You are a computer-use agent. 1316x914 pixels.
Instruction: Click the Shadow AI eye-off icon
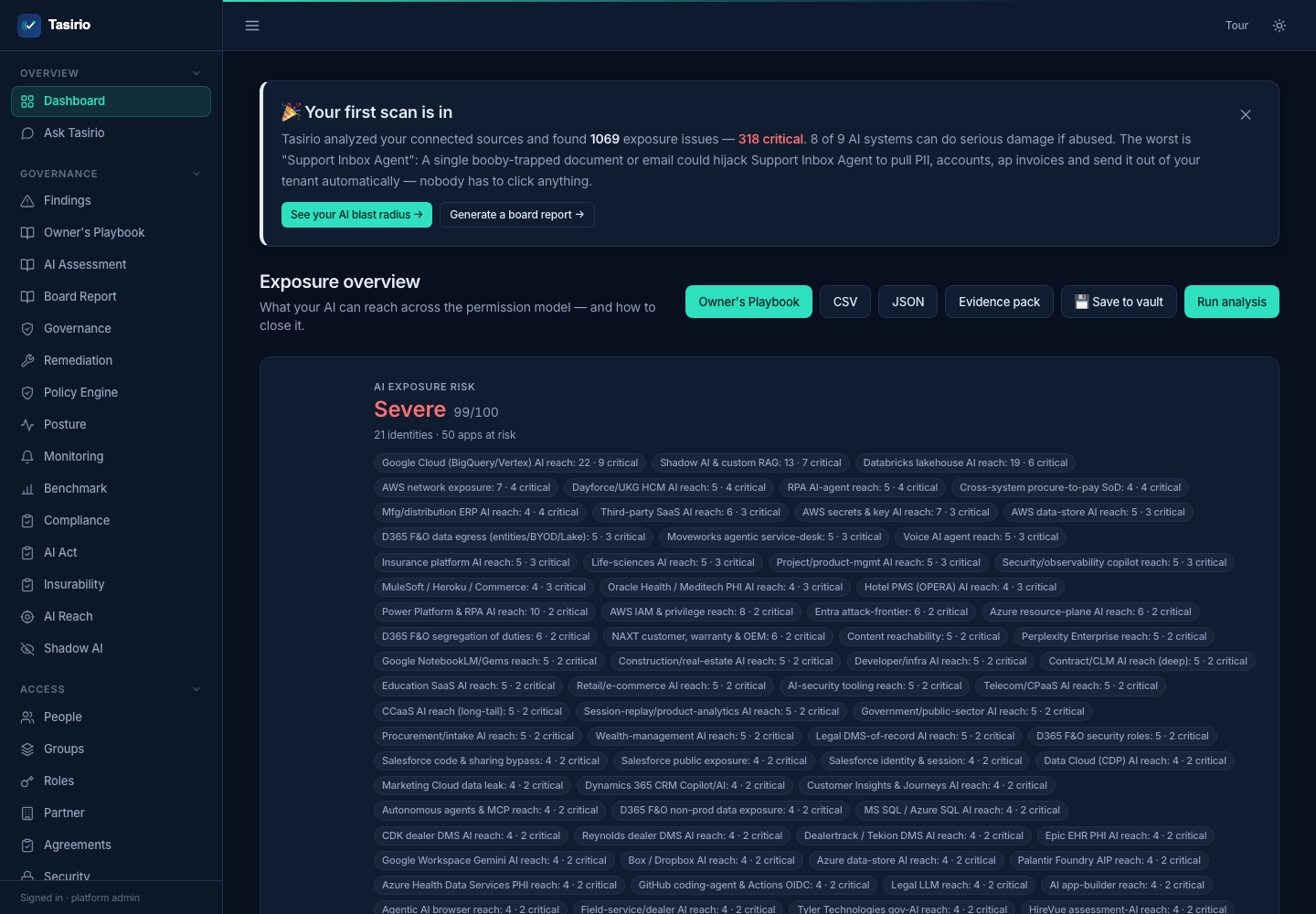pyautogui.click(x=27, y=649)
